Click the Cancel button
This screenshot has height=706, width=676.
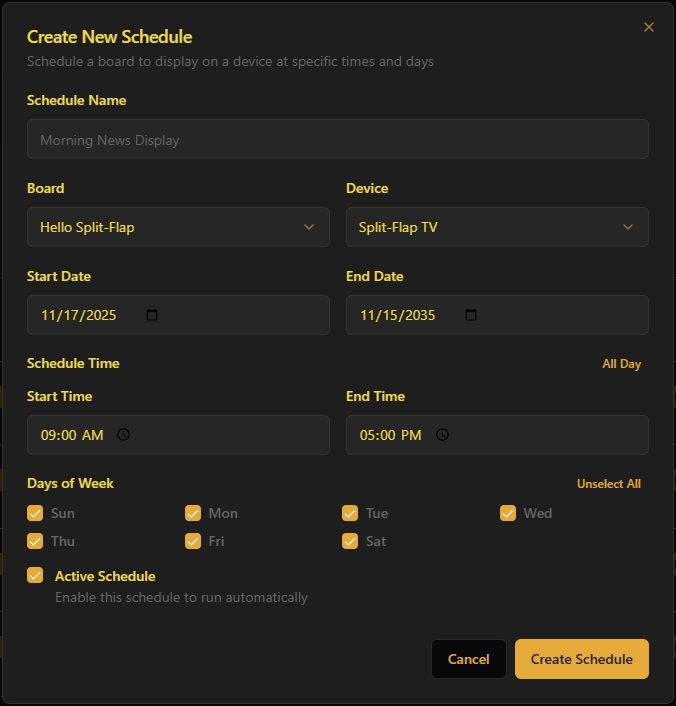click(468, 659)
